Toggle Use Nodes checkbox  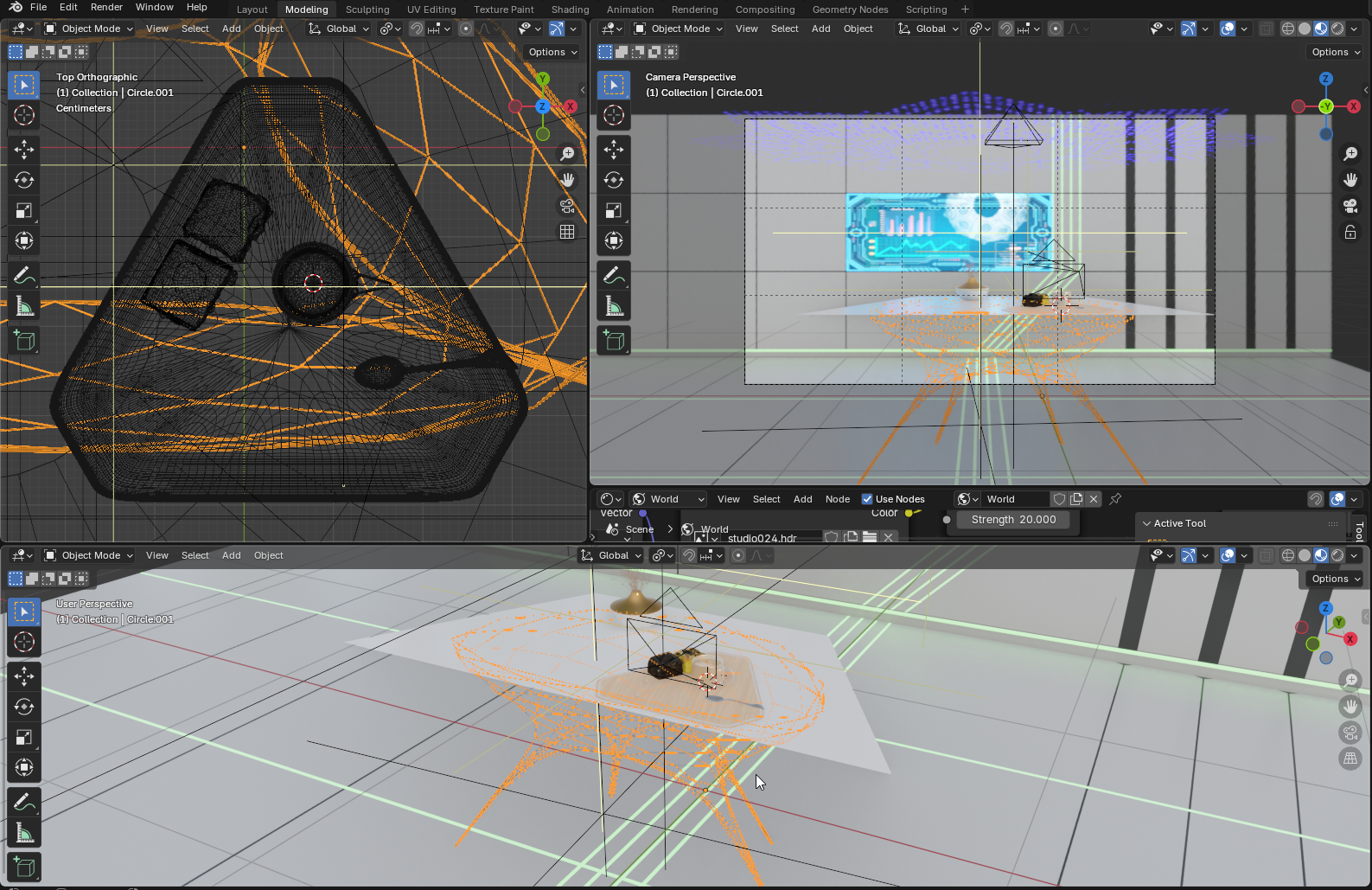[867, 499]
